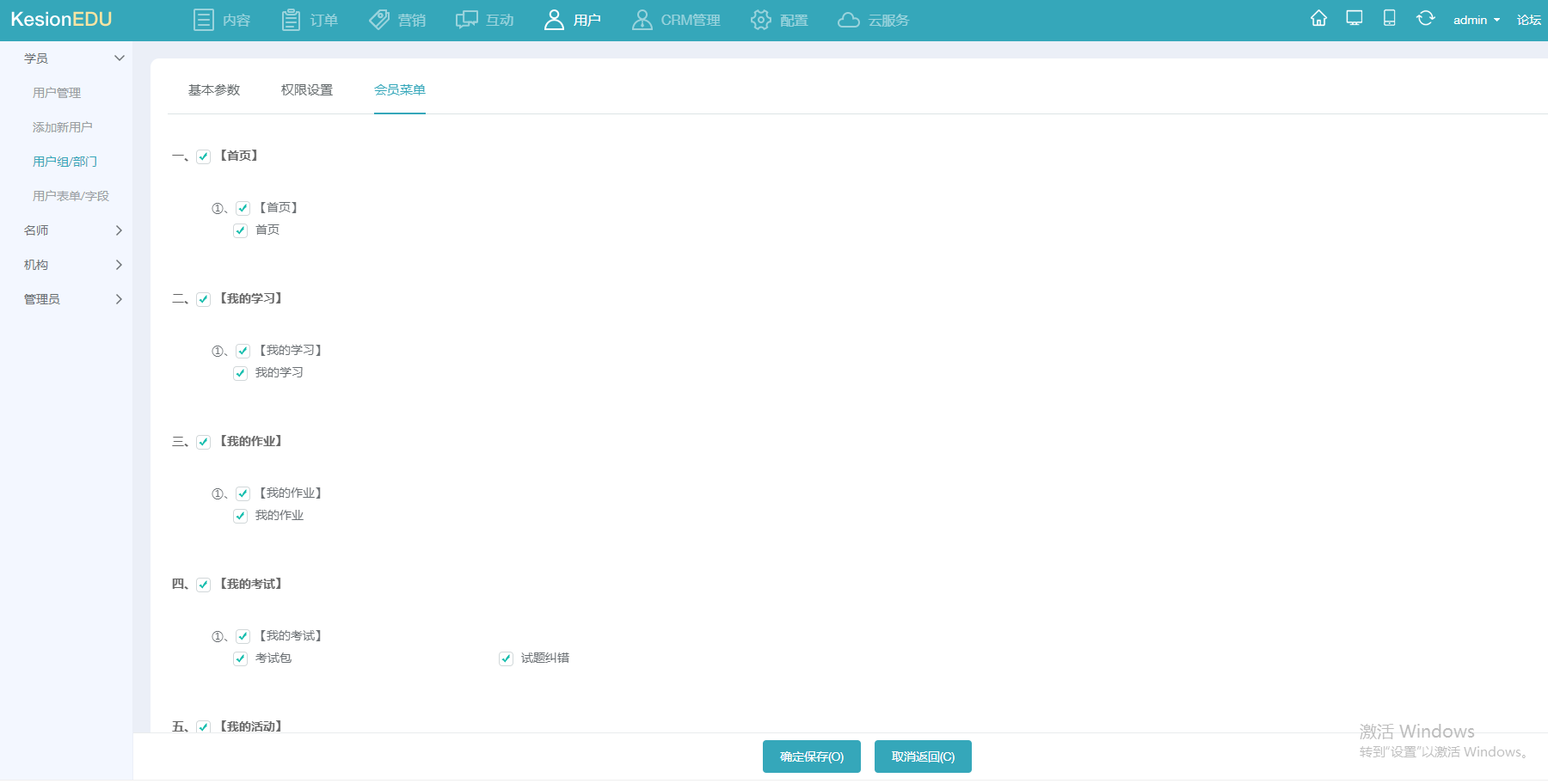Screen dimensions: 1548x784
Task: Switch to the 基本参数 tab
Action: click(214, 90)
